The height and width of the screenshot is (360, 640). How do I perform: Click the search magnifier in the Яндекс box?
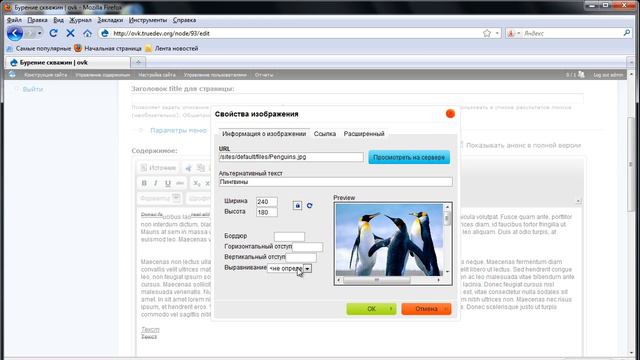point(627,33)
